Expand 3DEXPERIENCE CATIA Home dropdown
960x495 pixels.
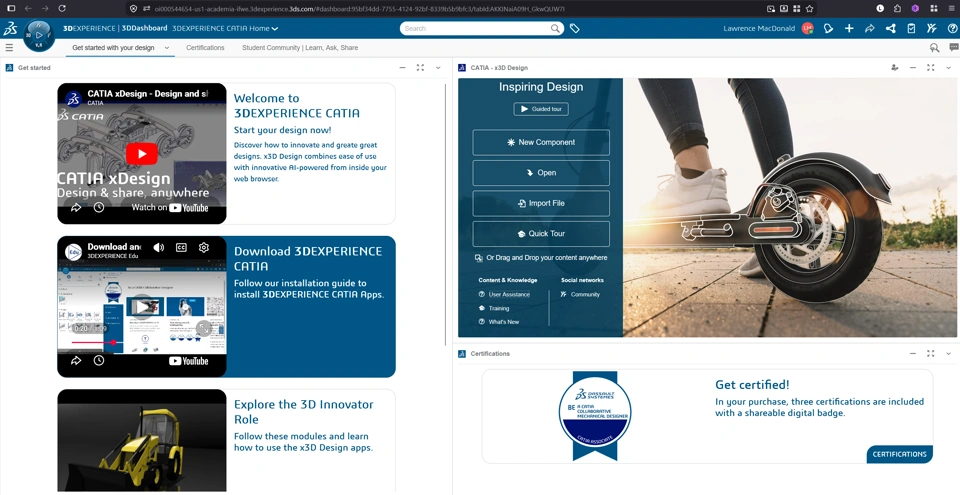click(275, 28)
